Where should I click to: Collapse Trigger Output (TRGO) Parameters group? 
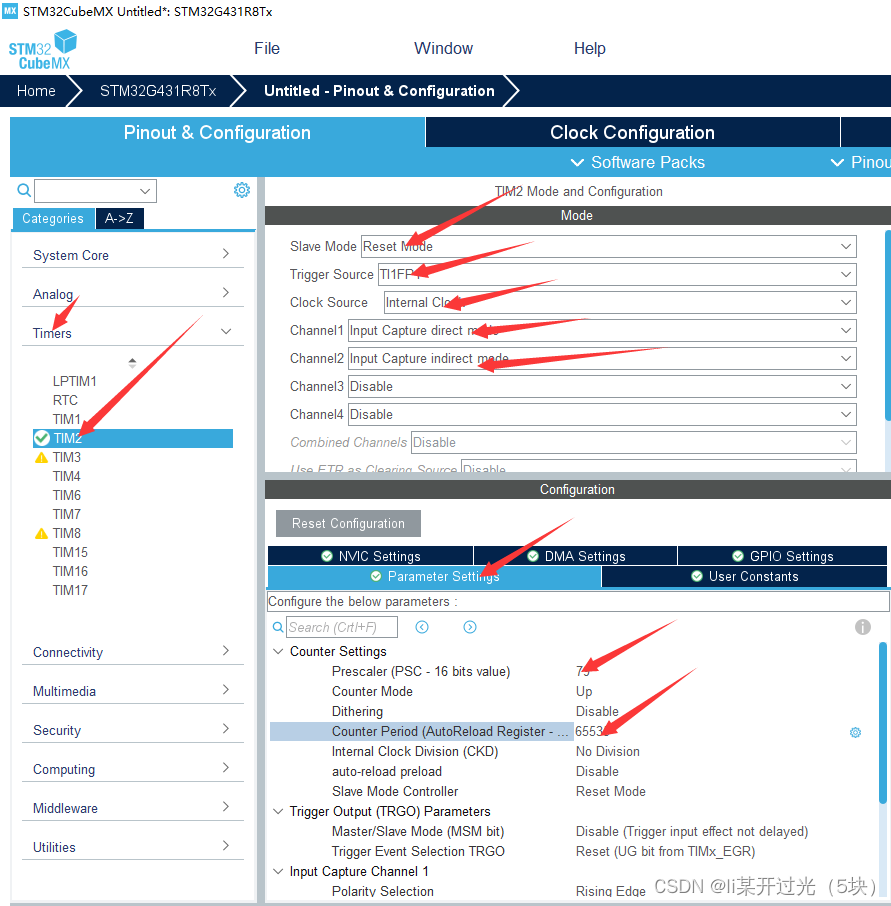[278, 811]
